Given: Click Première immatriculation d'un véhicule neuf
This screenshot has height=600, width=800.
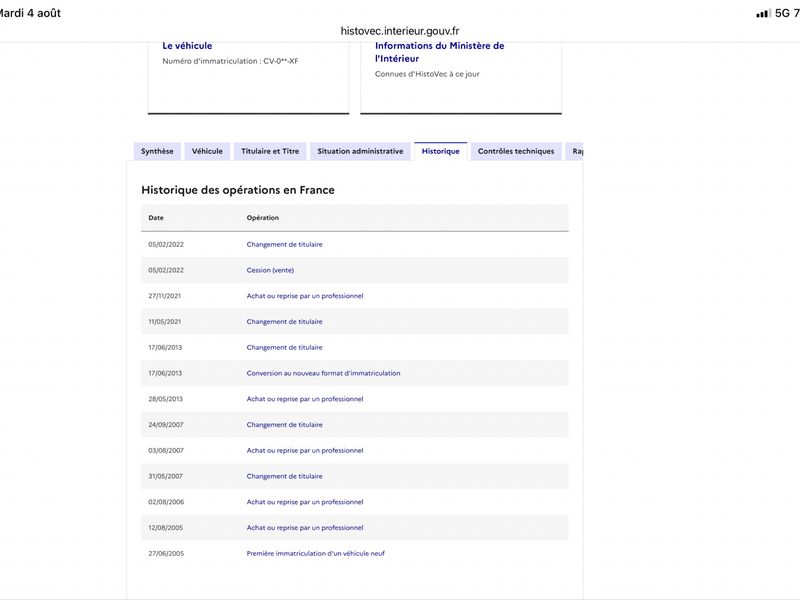Looking at the screenshot, I should pyautogui.click(x=315, y=554).
